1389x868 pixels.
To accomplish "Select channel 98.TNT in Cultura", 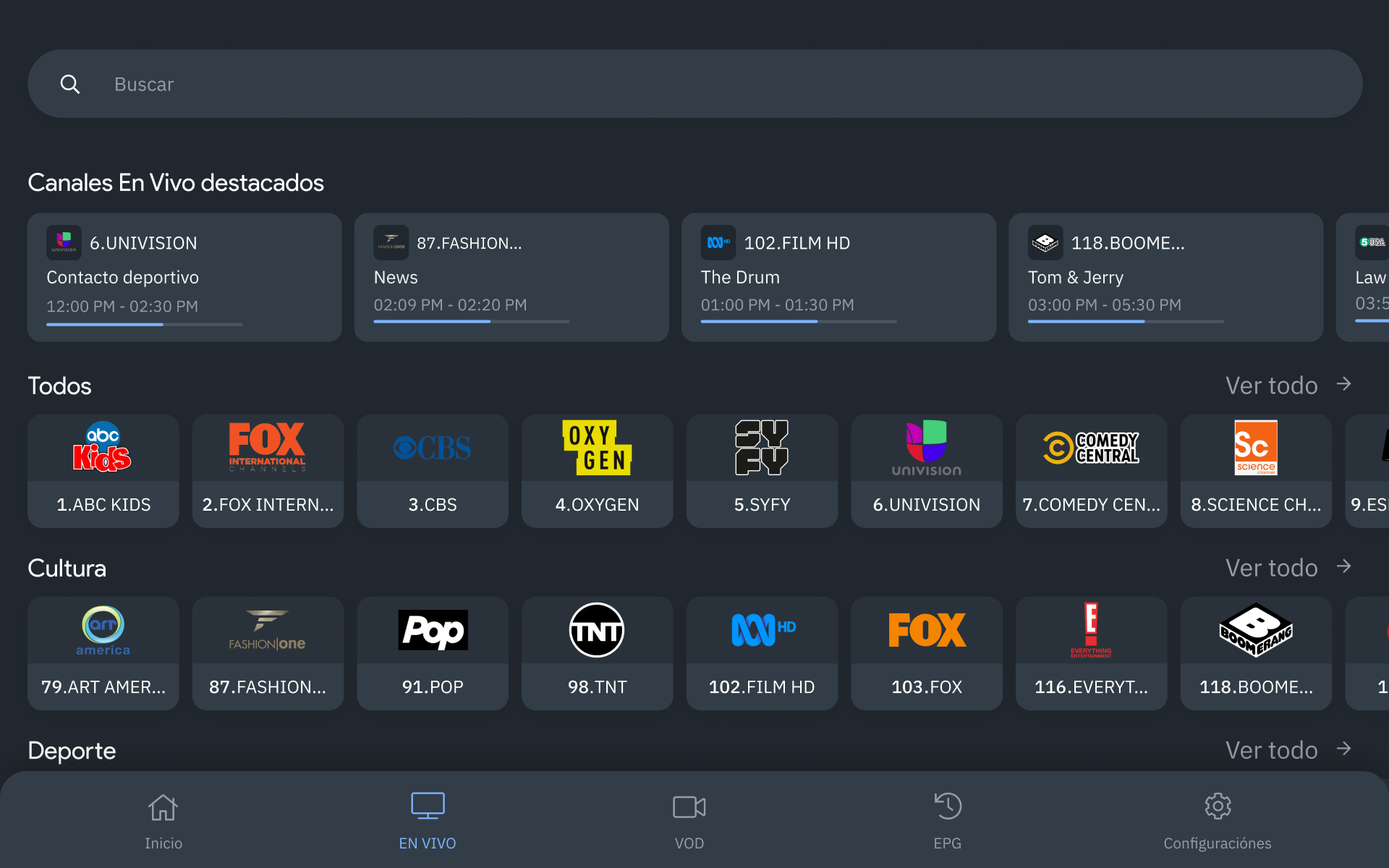I will click(x=597, y=653).
